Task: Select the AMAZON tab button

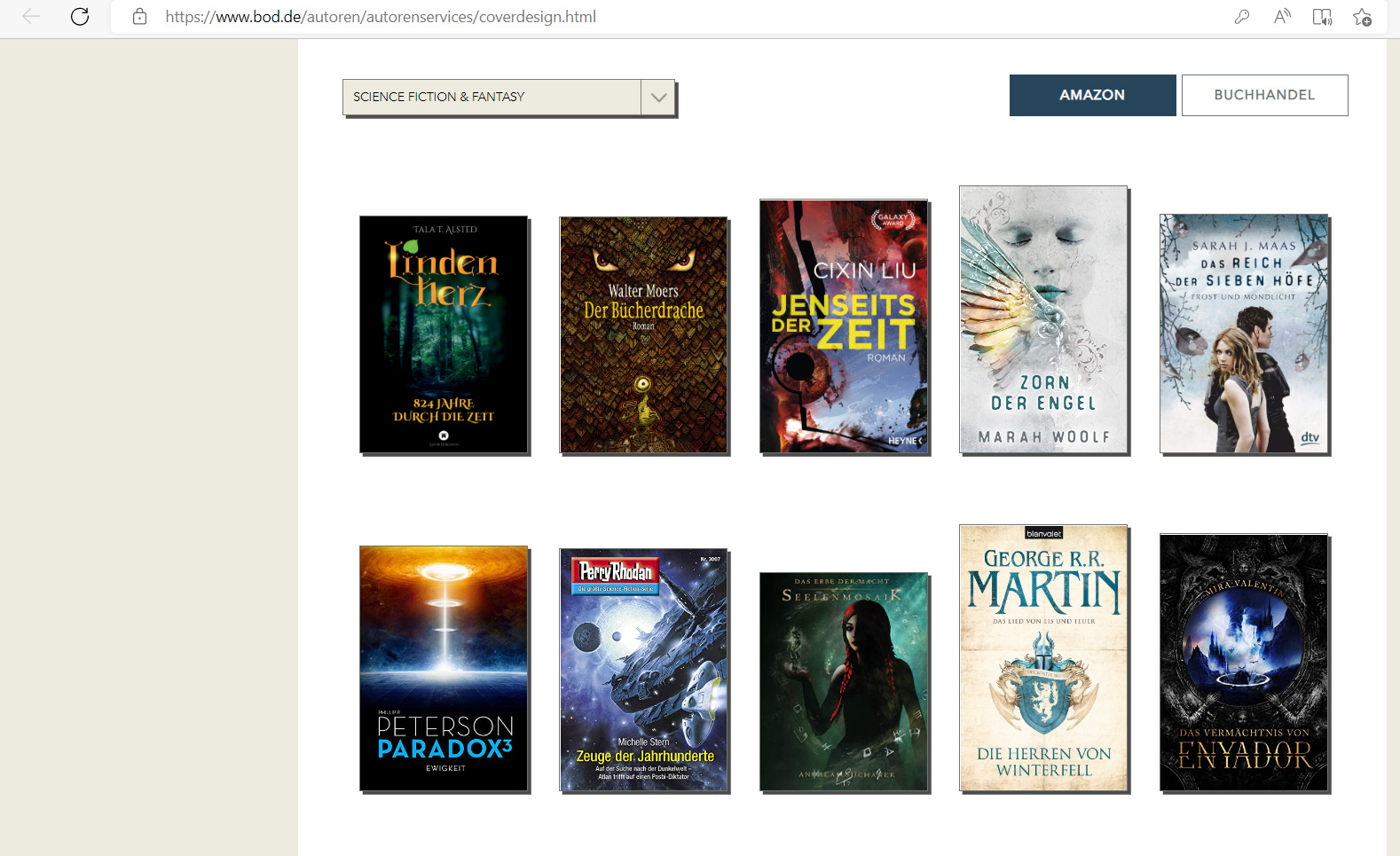Action: point(1092,95)
